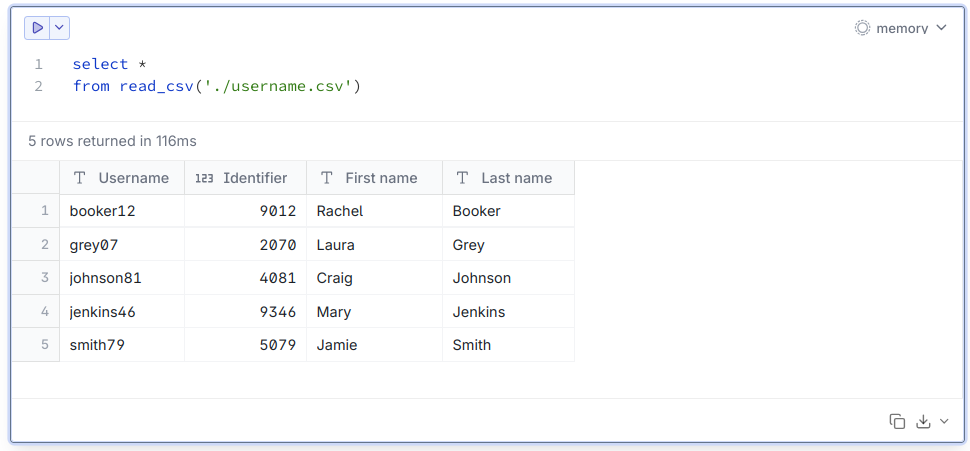The width and height of the screenshot is (970, 451).
Task: Sort by the Username column header
Action: [122, 178]
